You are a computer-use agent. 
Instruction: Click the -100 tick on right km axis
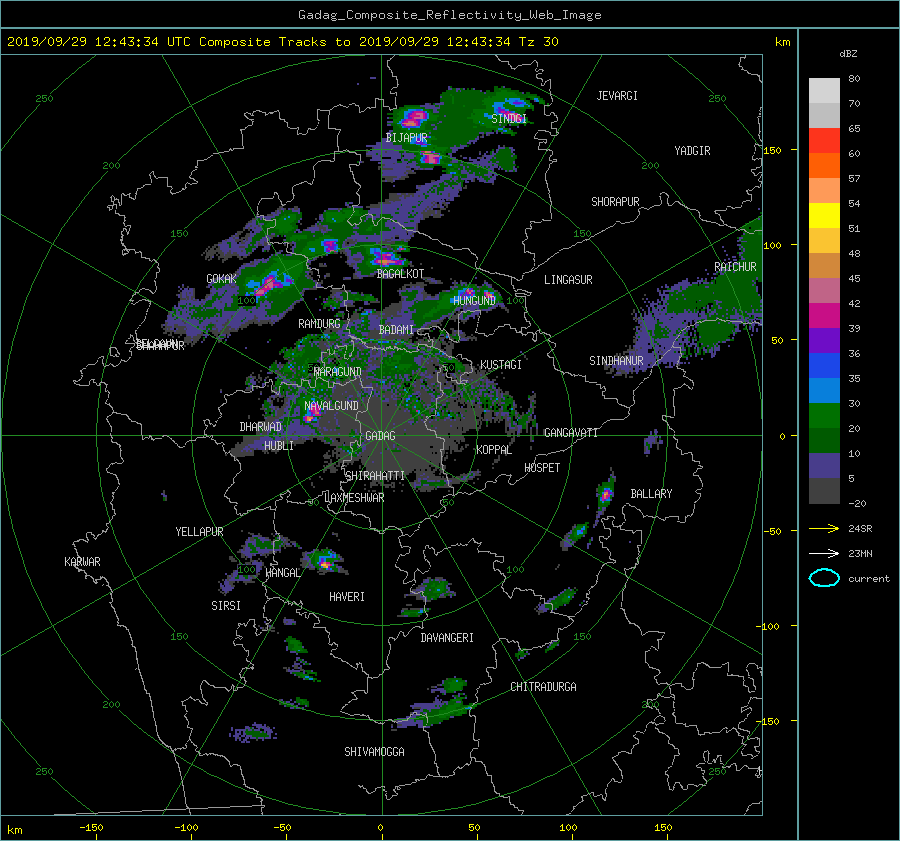point(769,626)
